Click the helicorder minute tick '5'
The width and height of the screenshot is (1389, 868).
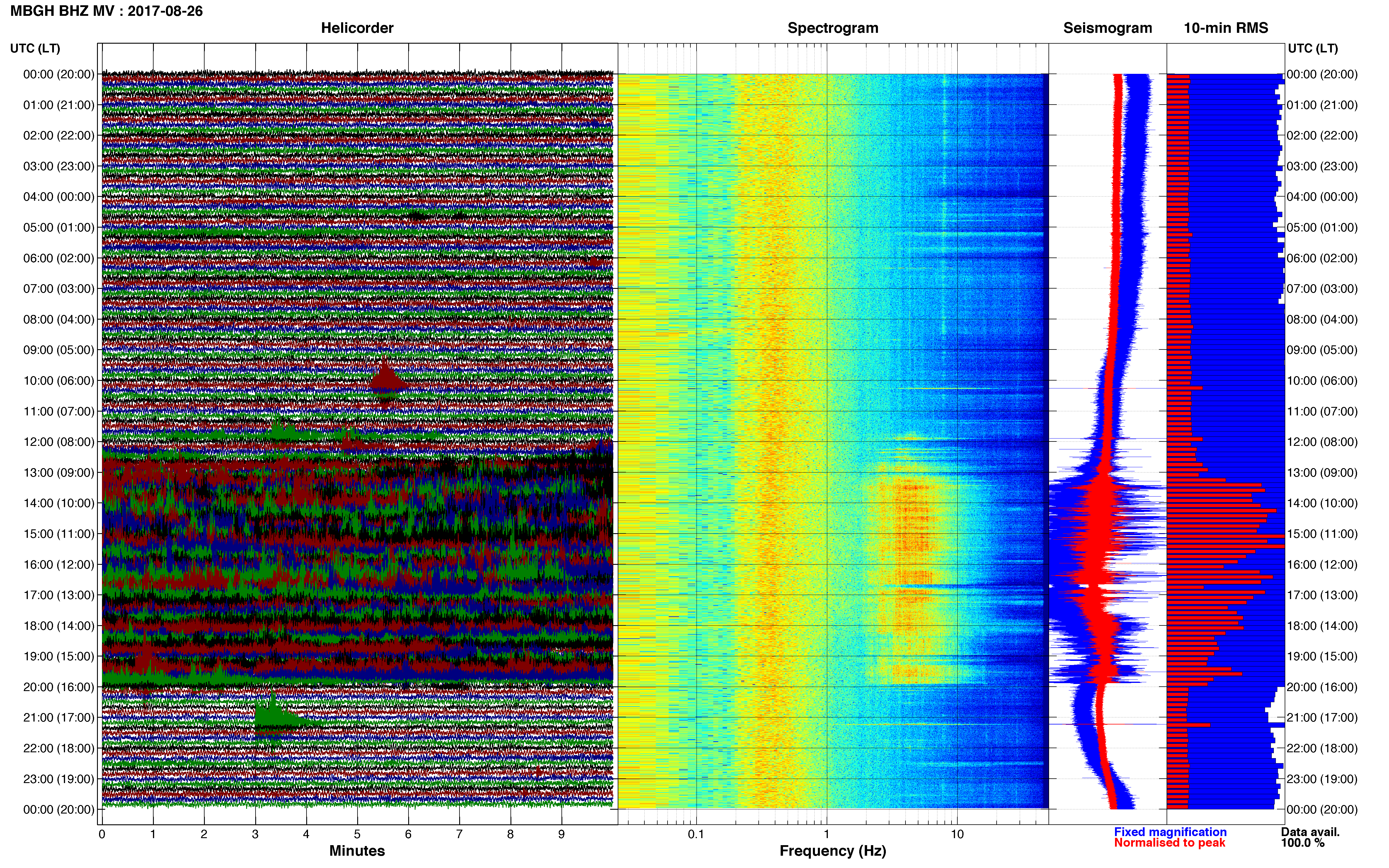[357, 835]
